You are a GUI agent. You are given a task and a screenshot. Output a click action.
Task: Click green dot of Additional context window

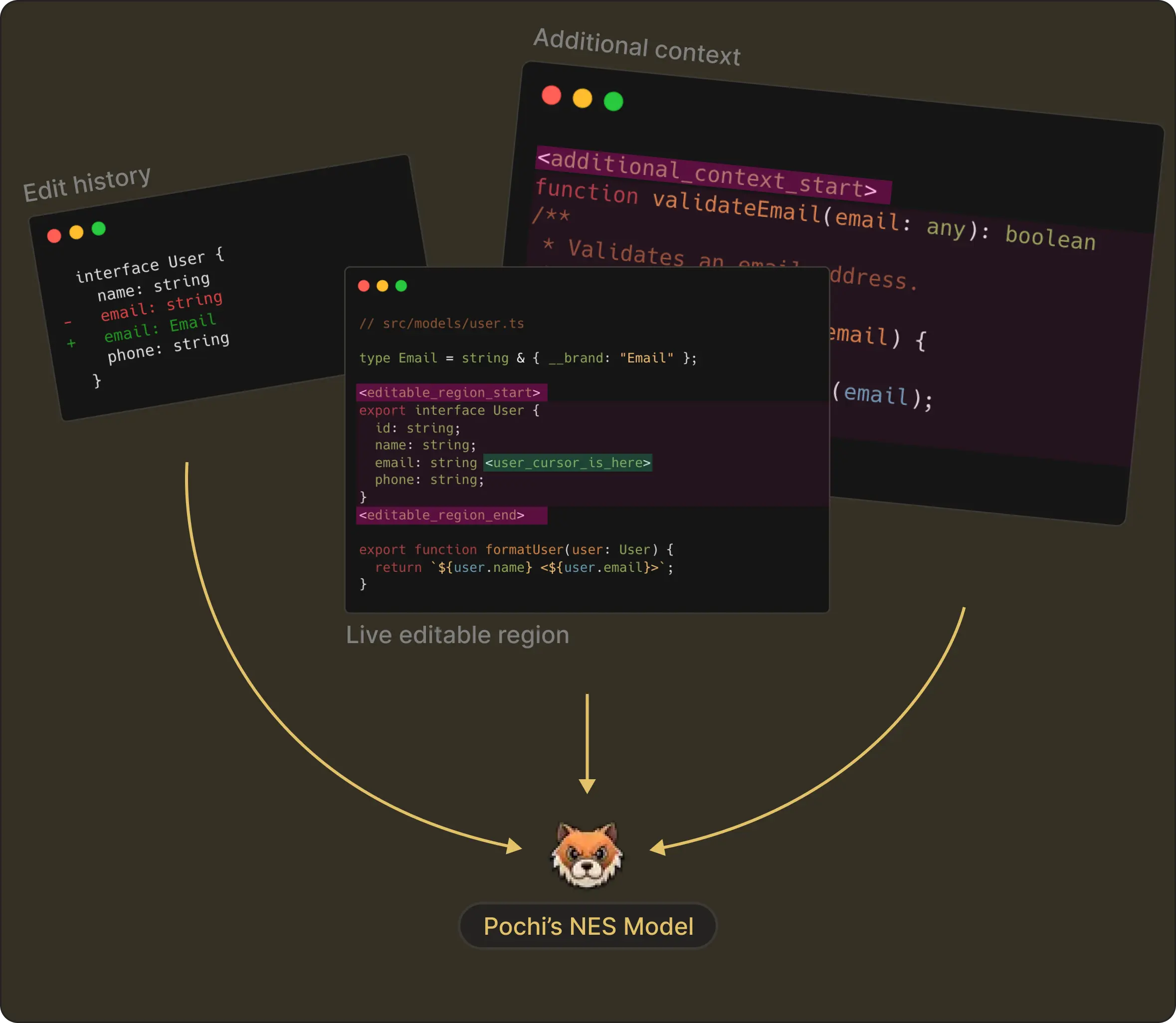click(613, 102)
